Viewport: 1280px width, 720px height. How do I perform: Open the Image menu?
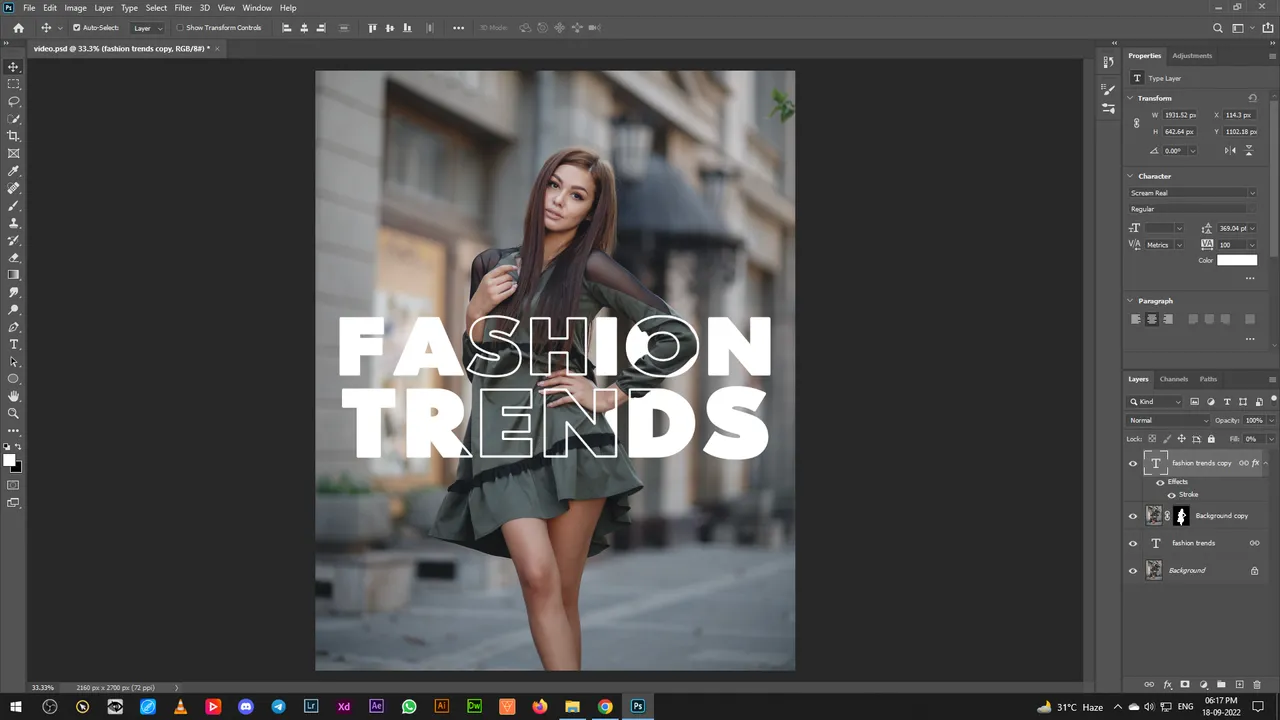[76, 8]
